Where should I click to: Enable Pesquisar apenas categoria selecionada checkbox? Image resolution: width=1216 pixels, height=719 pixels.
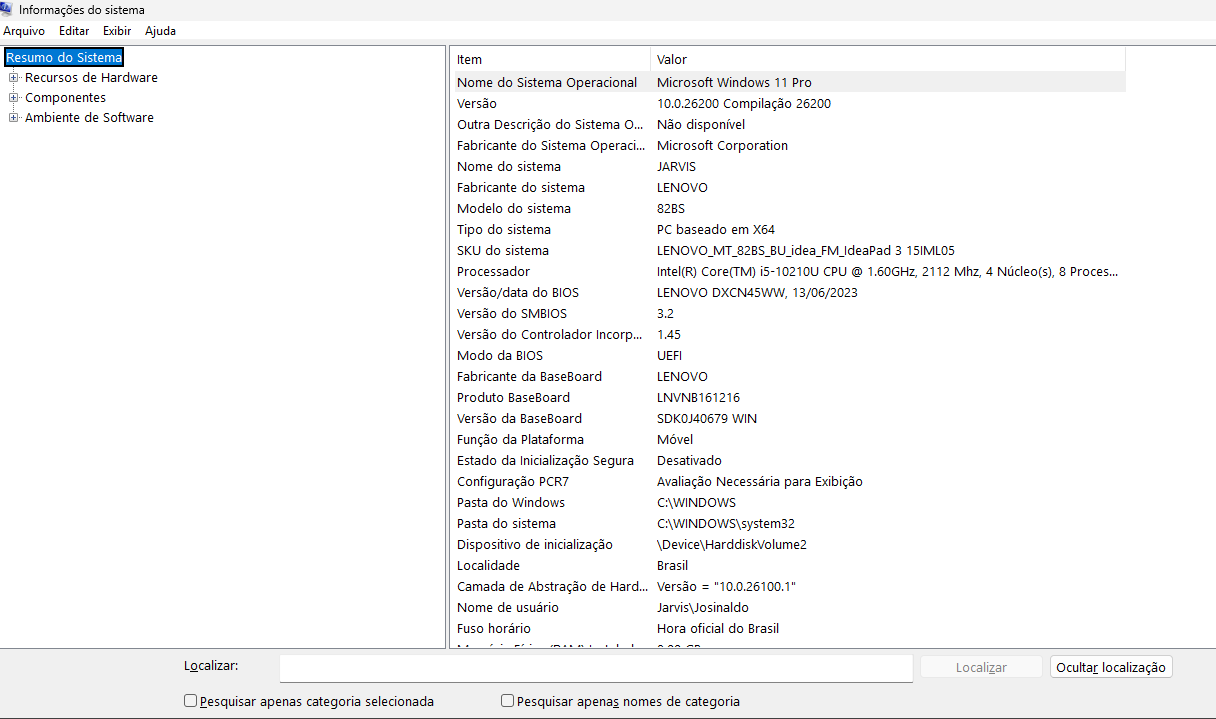pyautogui.click(x=191, y=701)
